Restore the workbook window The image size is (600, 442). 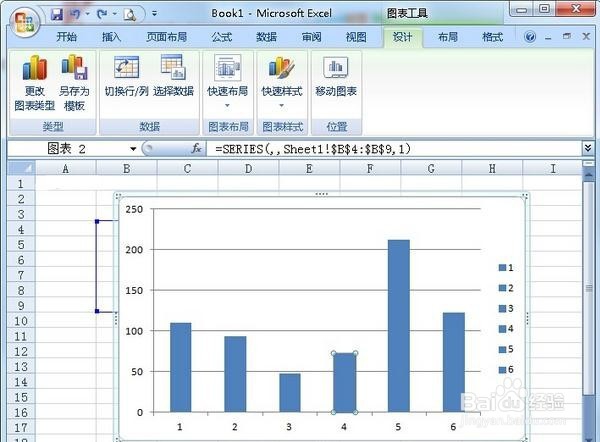(x=567, y=36)
